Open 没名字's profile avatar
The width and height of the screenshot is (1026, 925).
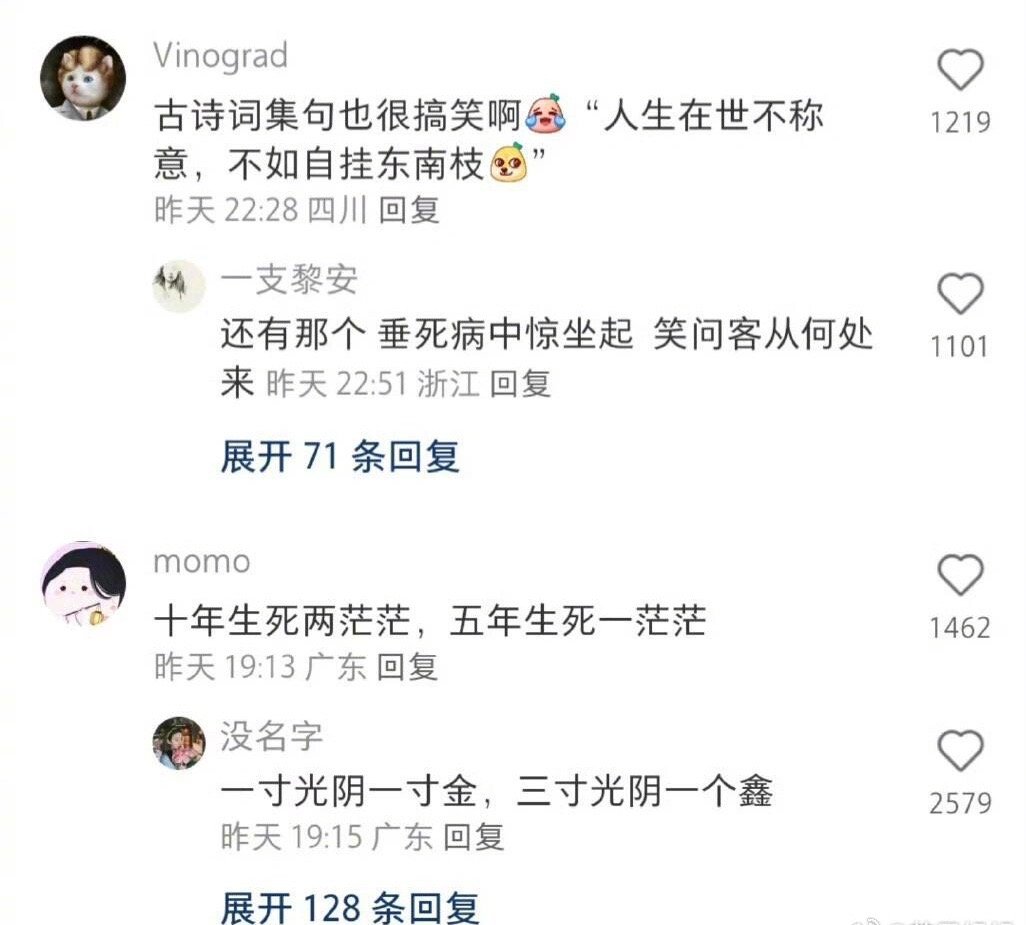click(x=179, y=742)
